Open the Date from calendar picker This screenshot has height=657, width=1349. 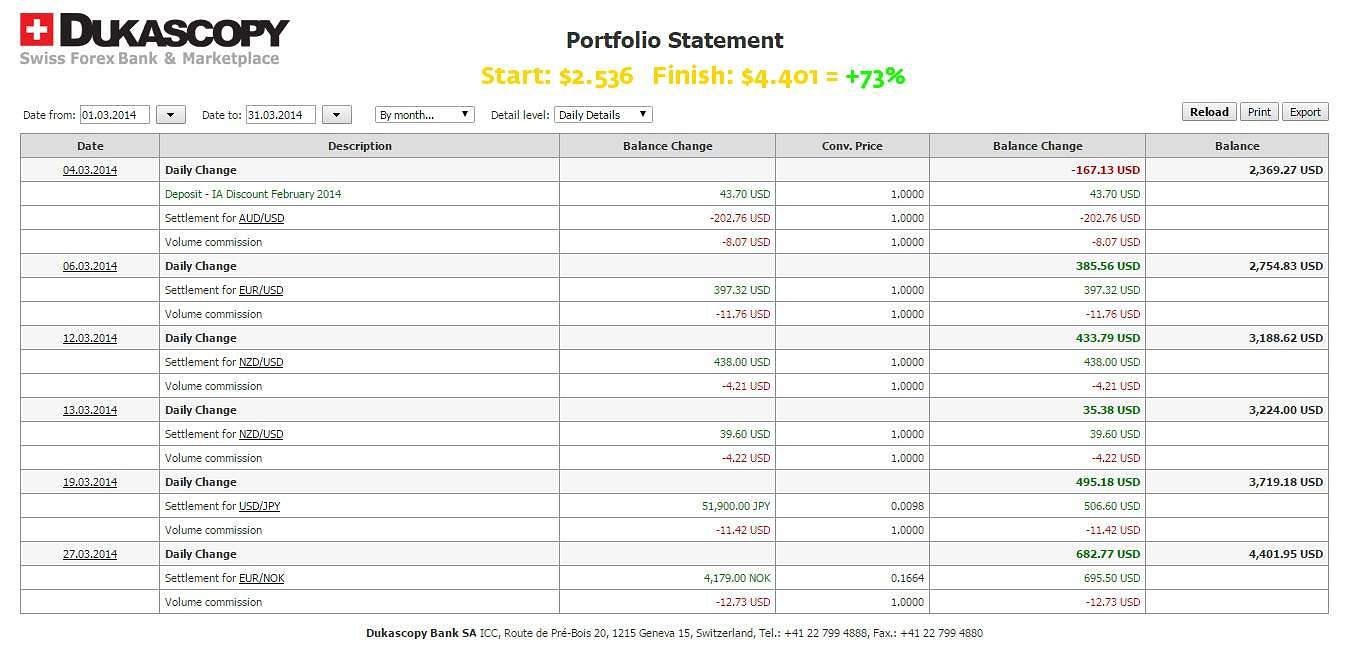coord(171,115)
